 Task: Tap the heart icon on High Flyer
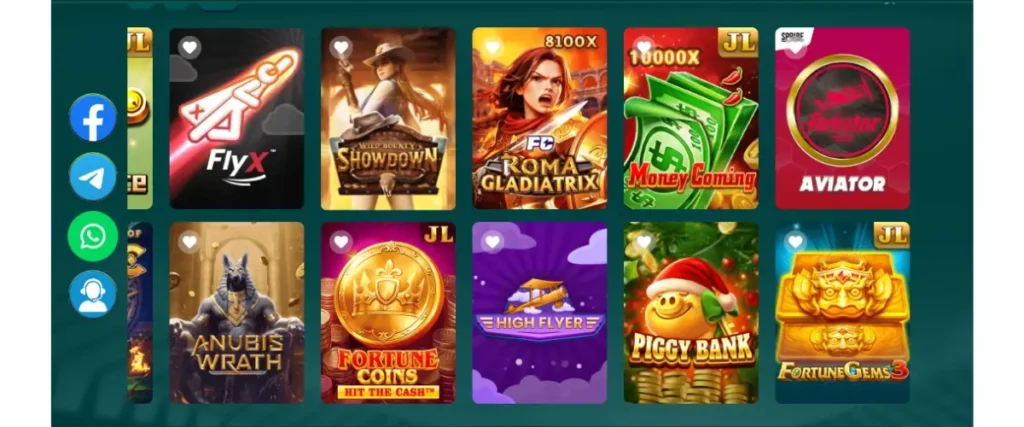pyautogui.click(x=492, y=242)
